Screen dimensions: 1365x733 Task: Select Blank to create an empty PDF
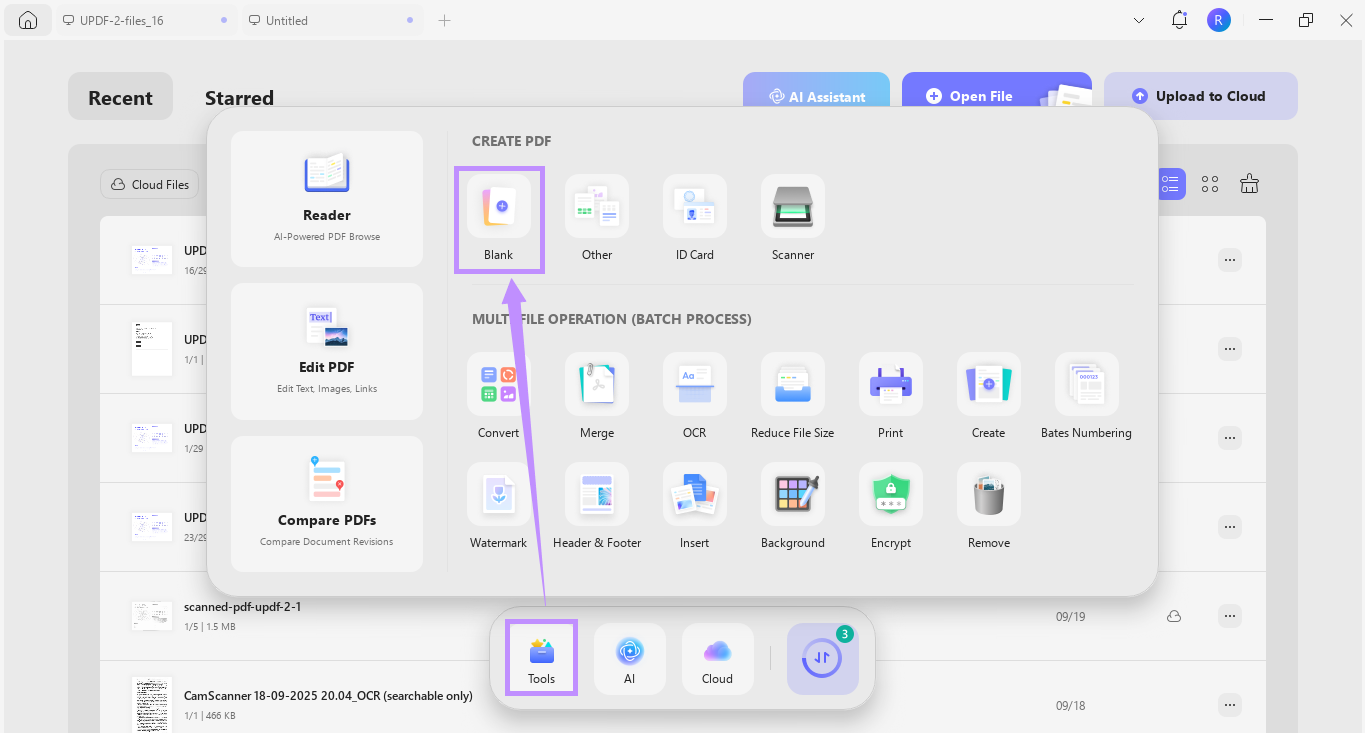tap(499, 218)
